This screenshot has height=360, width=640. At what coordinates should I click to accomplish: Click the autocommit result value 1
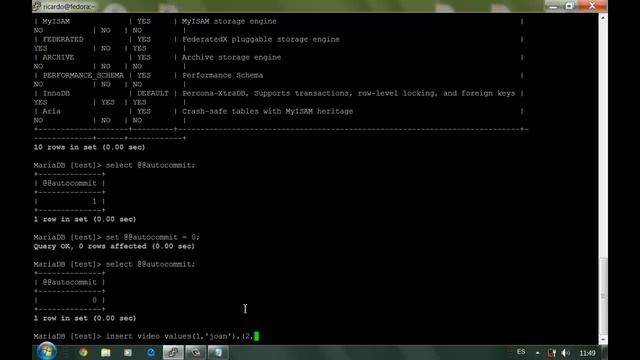[94, 201]
